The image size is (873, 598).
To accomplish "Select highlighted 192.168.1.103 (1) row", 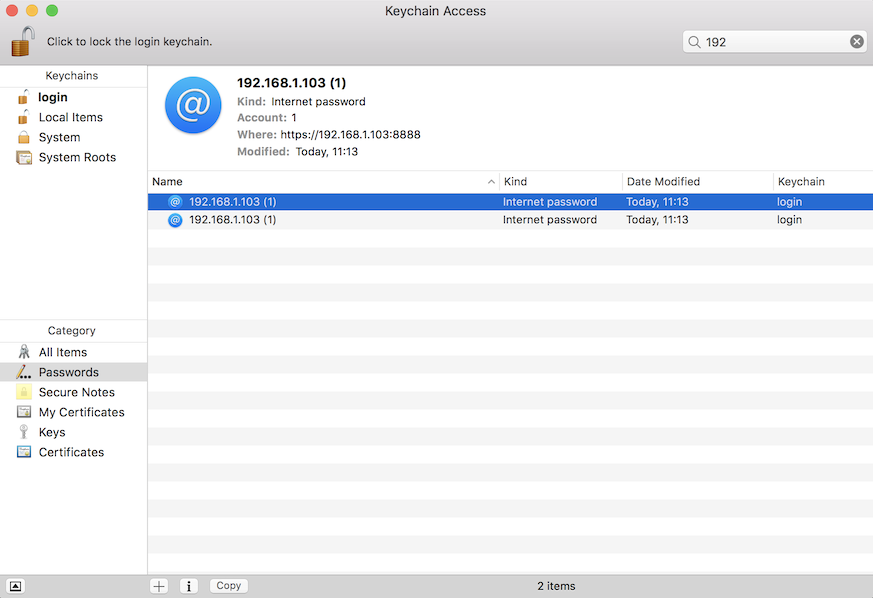I will [511, 202].
